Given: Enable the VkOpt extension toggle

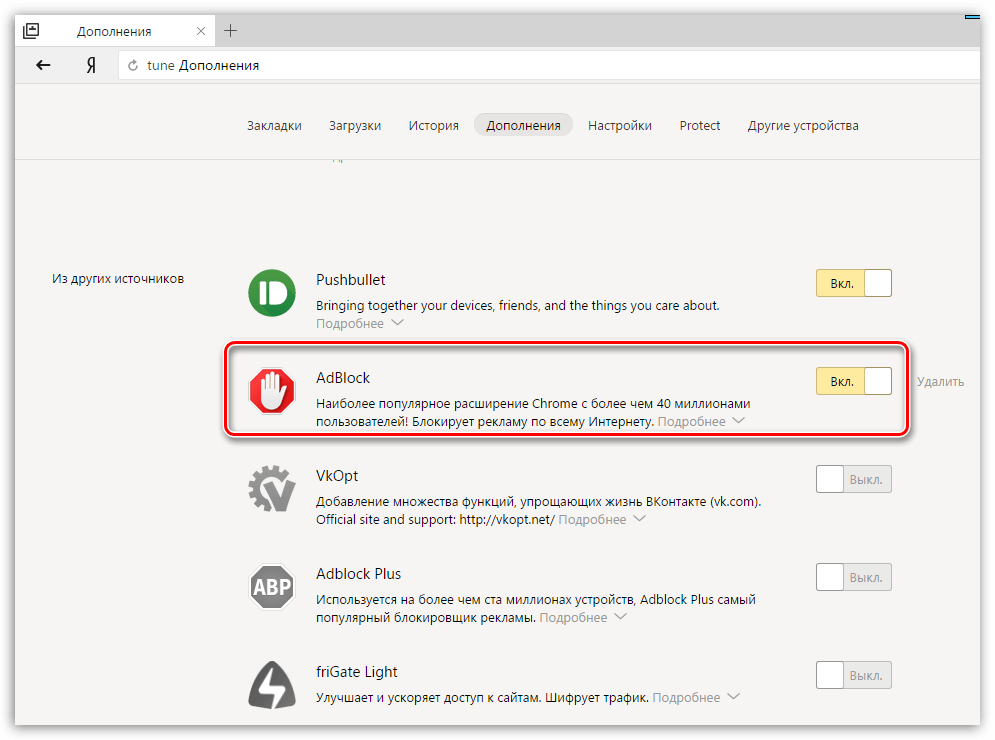Looking at the screenshot, I should [x=853, y=479].
